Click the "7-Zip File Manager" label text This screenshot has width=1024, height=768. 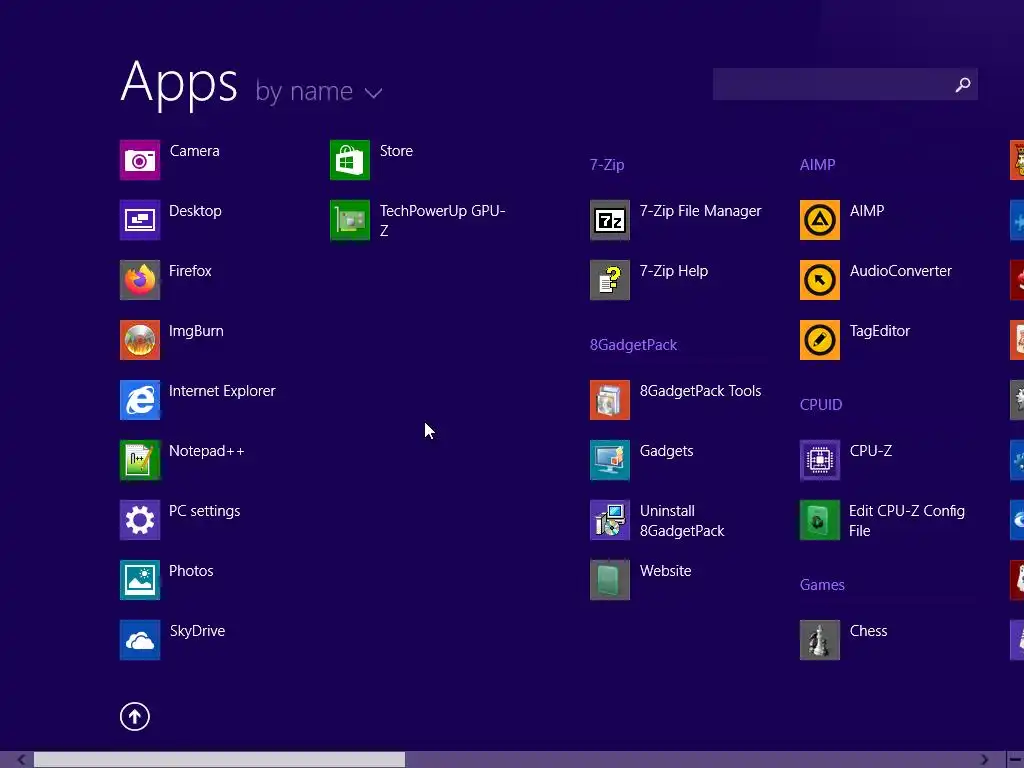tap(701, 211)
